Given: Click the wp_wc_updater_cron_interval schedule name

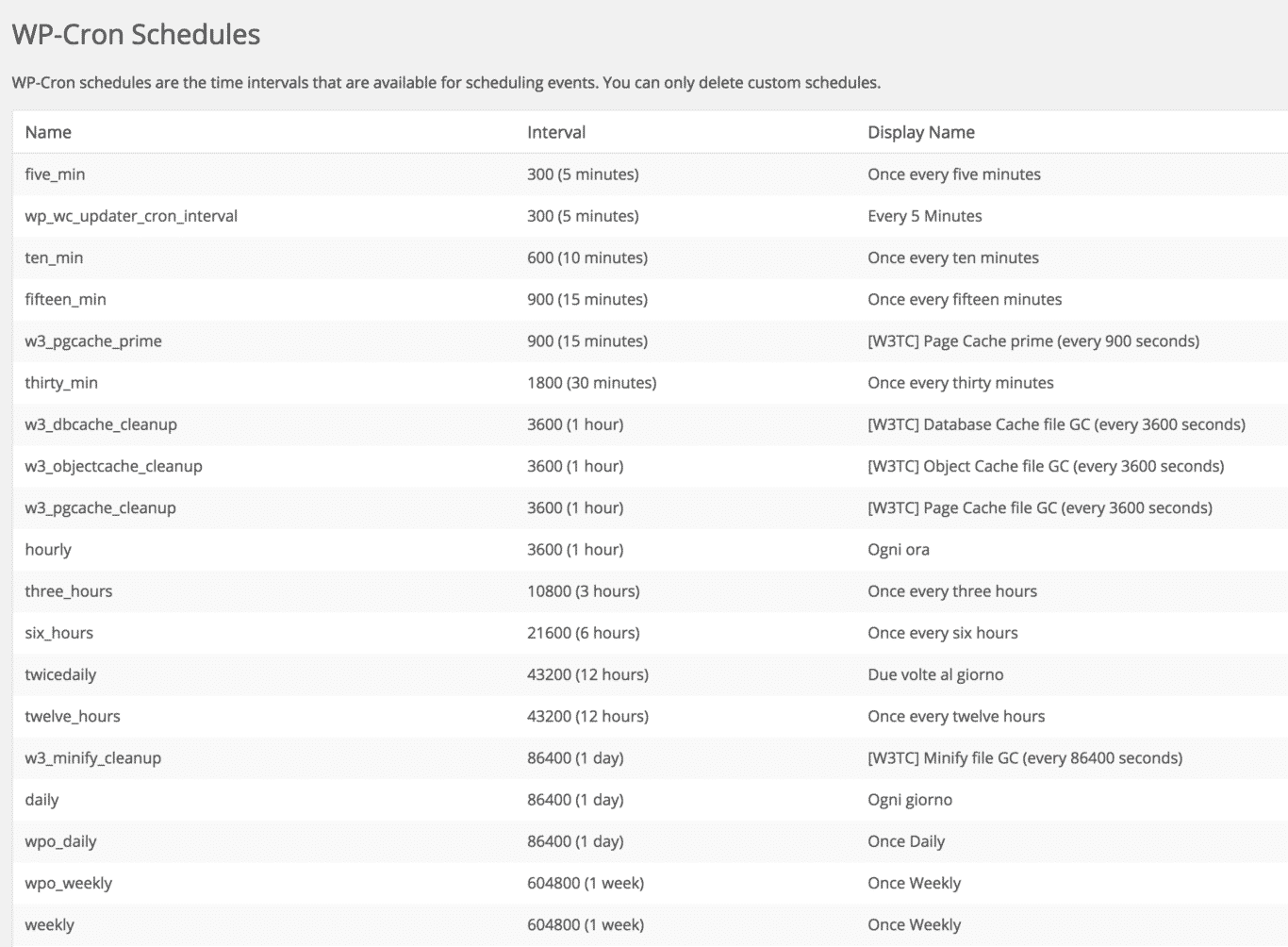Looking at the screenshot, I should pos(131,216).
